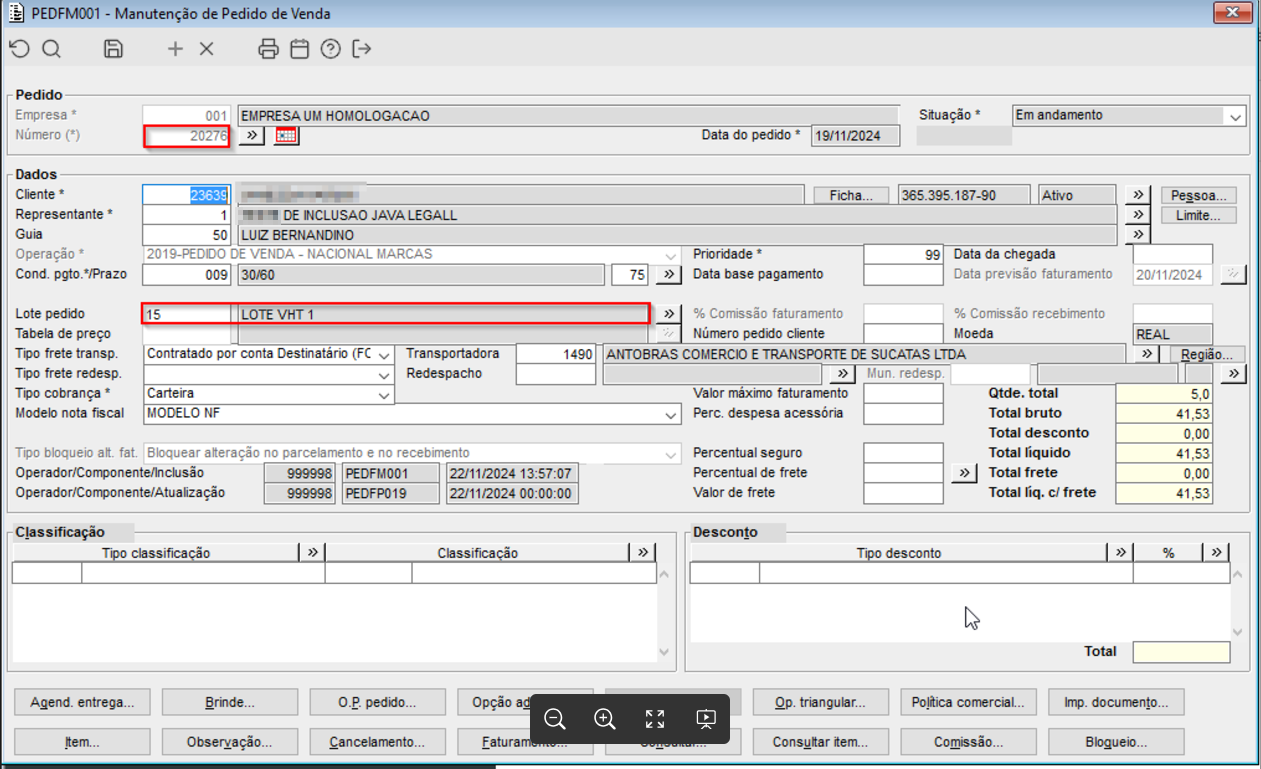
Task: Click the Op. triangular... button
Action: click(820, 702)
